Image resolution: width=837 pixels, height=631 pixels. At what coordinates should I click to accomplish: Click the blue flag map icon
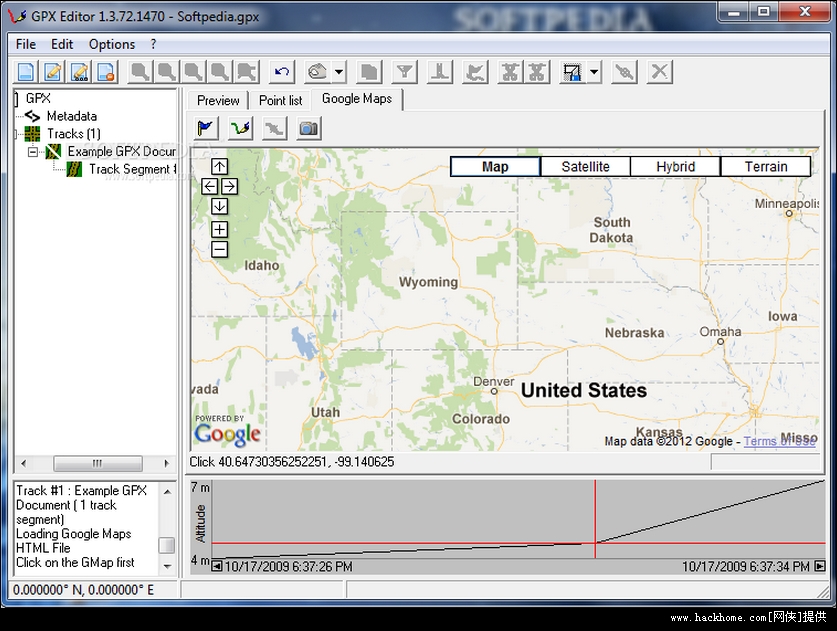pyautogui.click(x=206, y=129)
